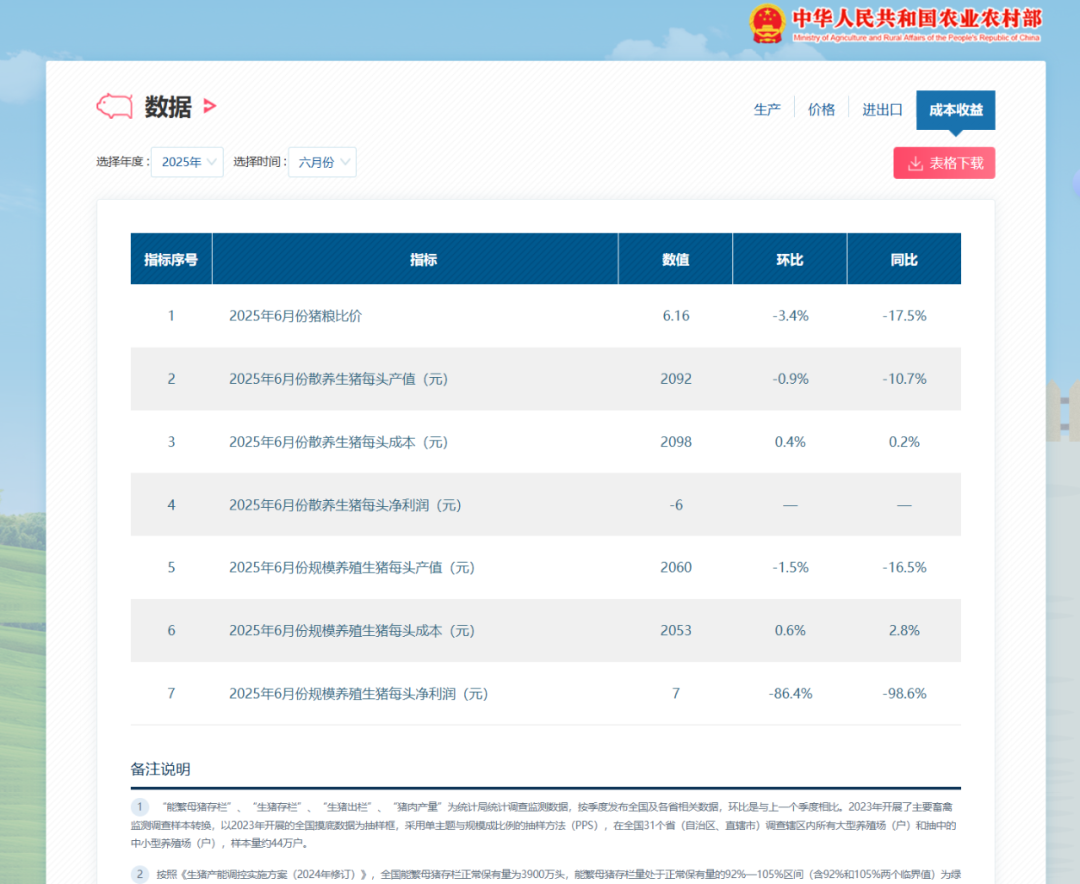Click the value 2092
The width and height of the screenshot is (1080, 884).
click(676, 379)
